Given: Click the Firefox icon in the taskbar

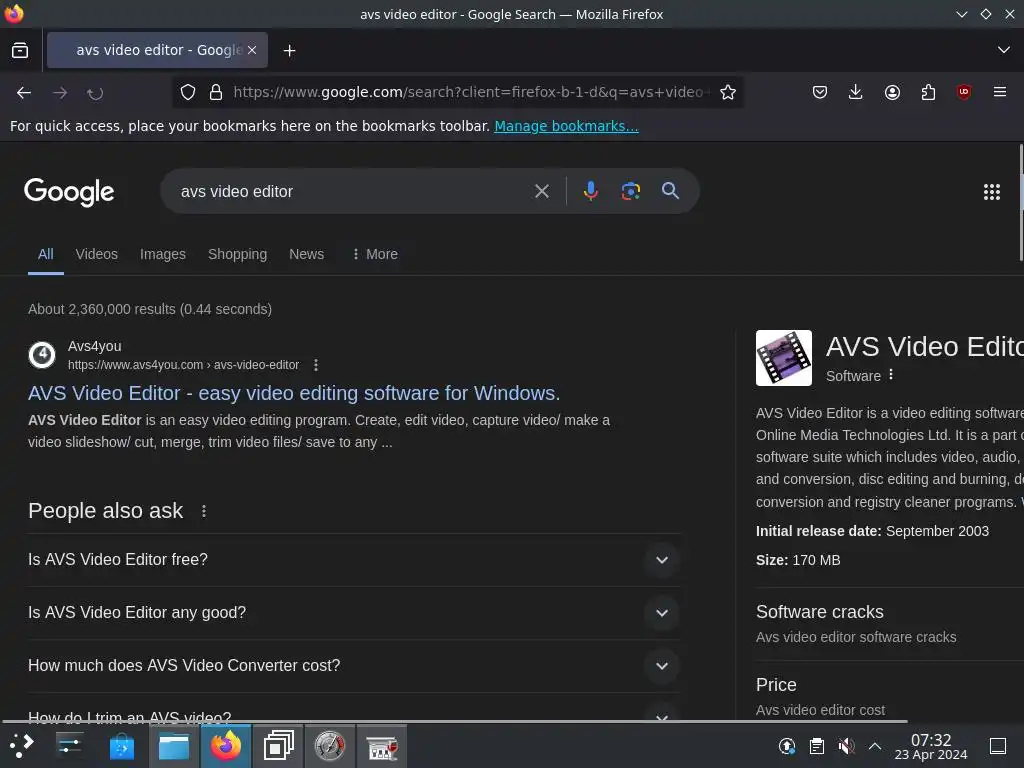Looking at the screenshot, I should tap(226, 746).
